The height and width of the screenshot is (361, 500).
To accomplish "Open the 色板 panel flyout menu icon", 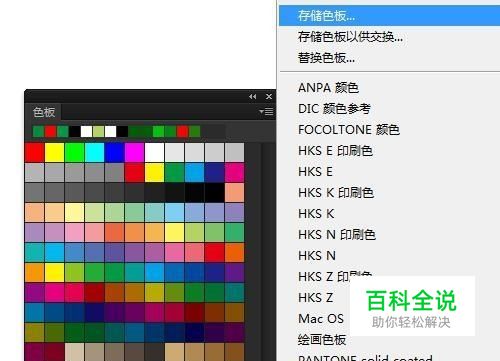I will click(266, 112).
